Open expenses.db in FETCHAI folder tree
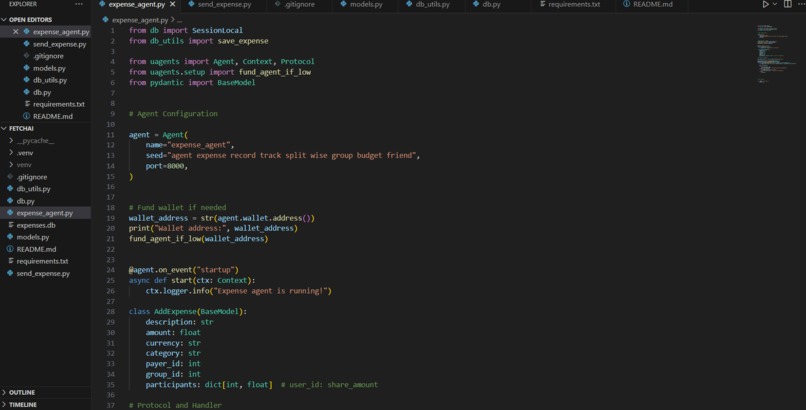This screenshot has height=410, width=806. point(35,226)
